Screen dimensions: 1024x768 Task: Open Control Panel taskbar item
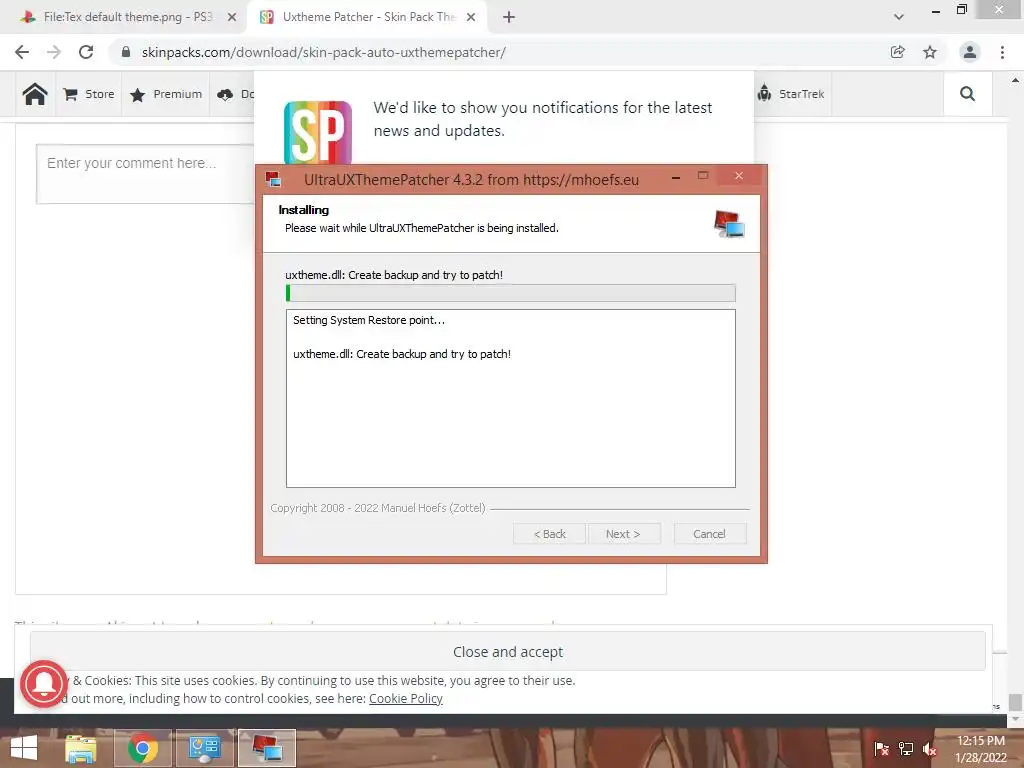(x=204, y=748)
